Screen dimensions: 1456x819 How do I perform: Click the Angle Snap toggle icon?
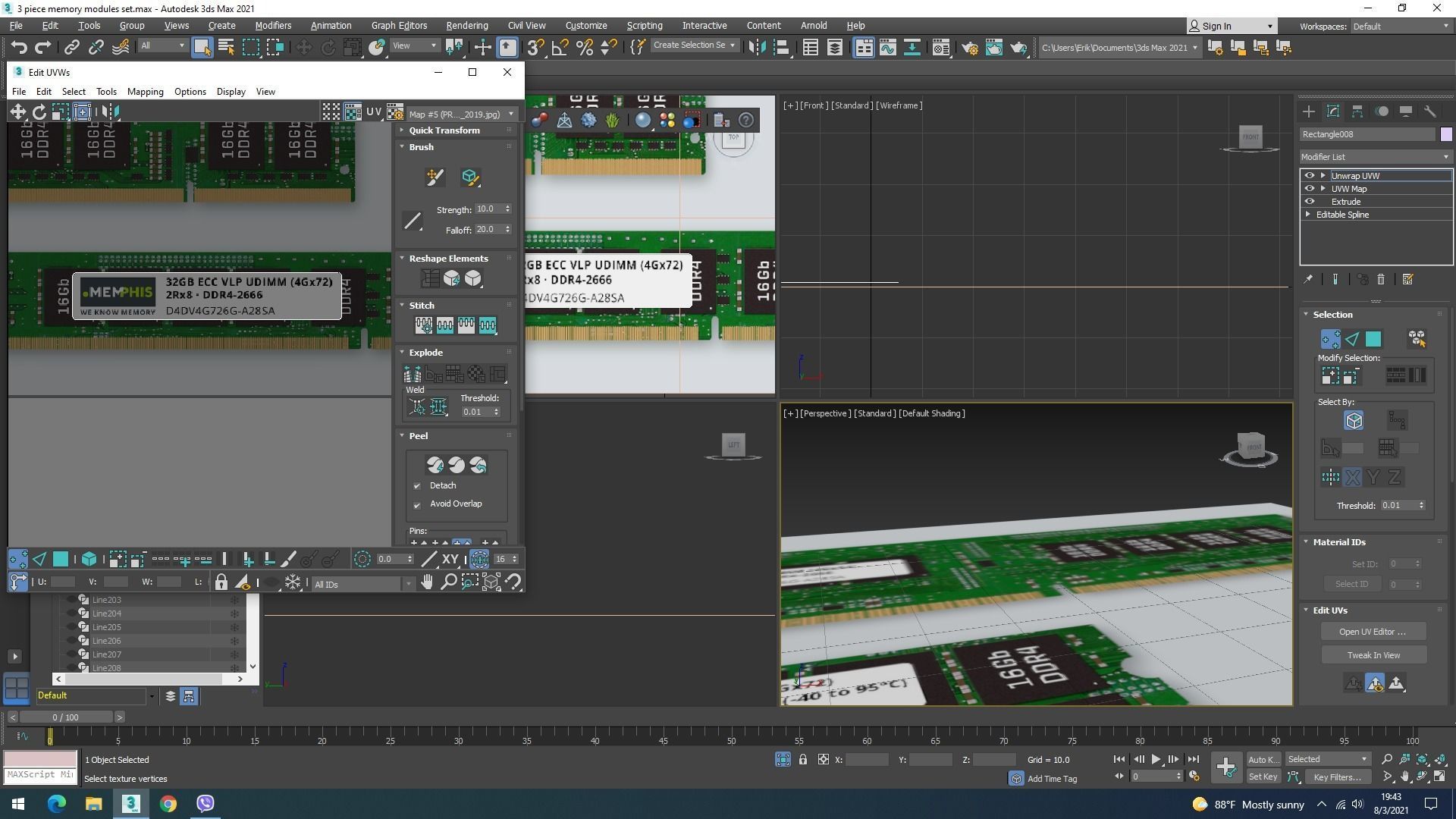coord(560,47)
